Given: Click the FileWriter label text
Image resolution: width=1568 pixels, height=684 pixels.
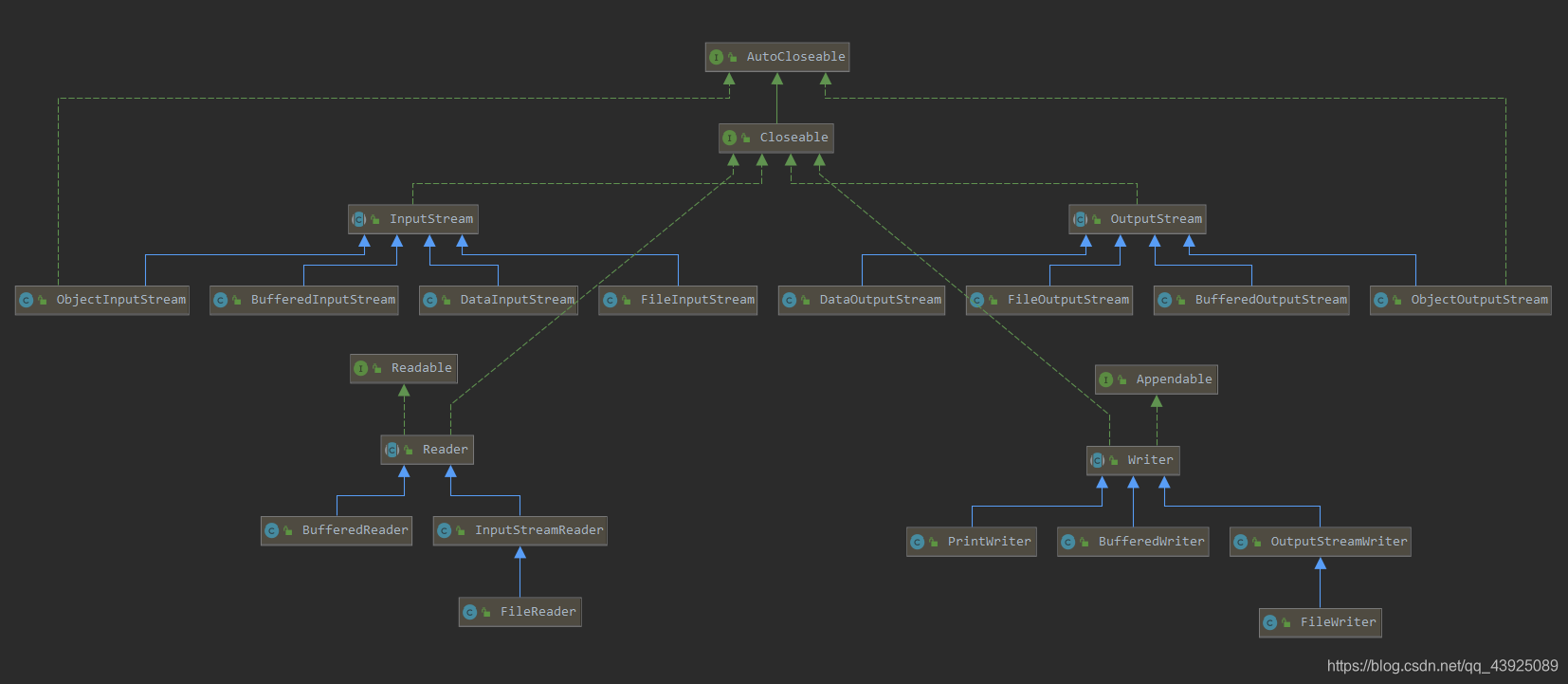Looking at the screenshot, I should coord(1339,622).
